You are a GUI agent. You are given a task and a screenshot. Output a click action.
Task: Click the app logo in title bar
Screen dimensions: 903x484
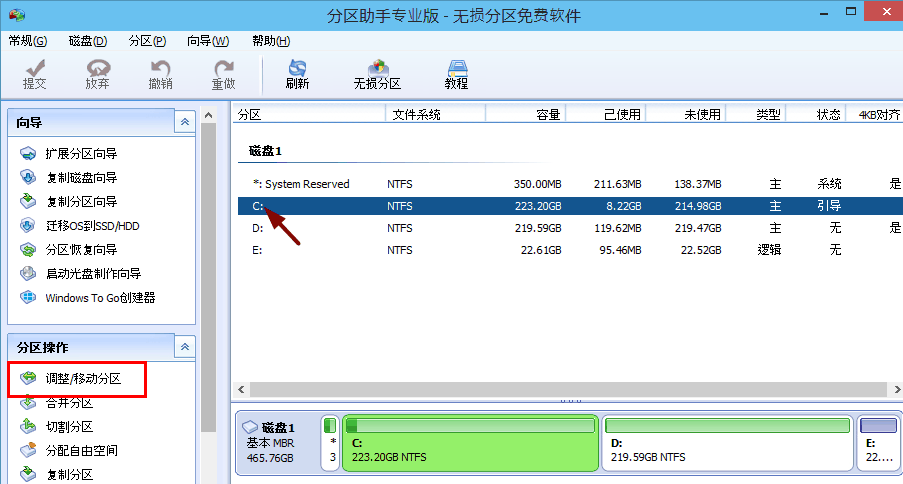(16, 14)
